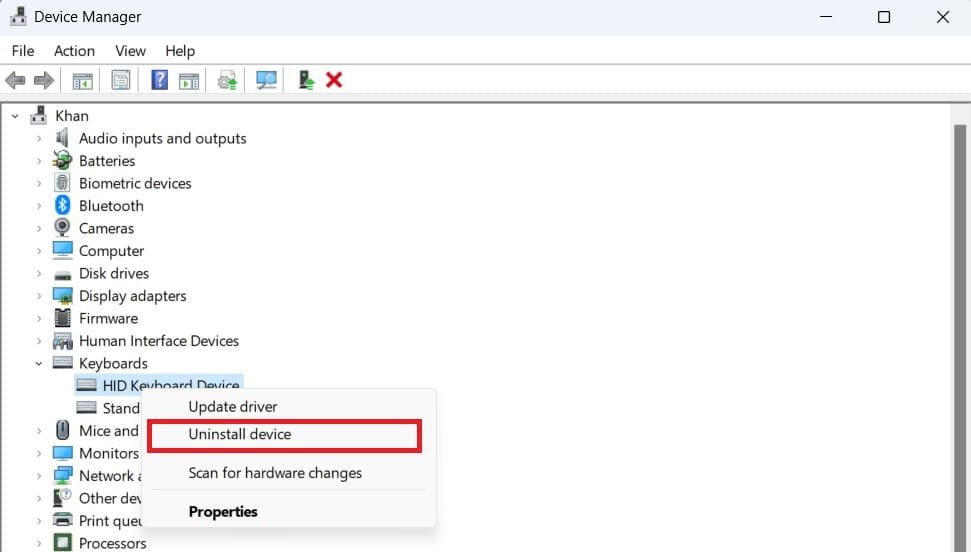Open the View menu

click(130, 51)
